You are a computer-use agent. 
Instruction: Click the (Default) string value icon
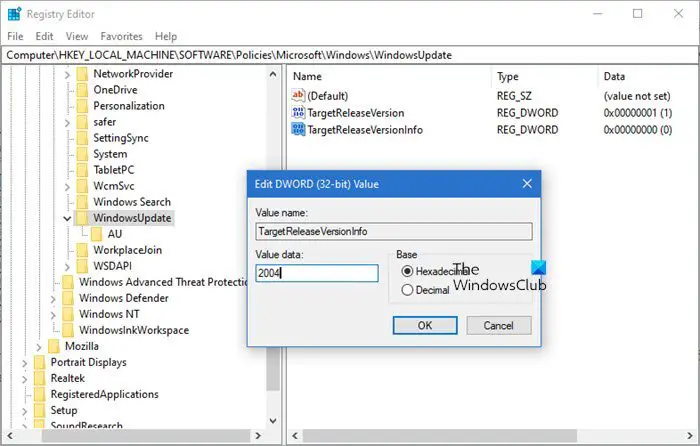coord(298,96)
